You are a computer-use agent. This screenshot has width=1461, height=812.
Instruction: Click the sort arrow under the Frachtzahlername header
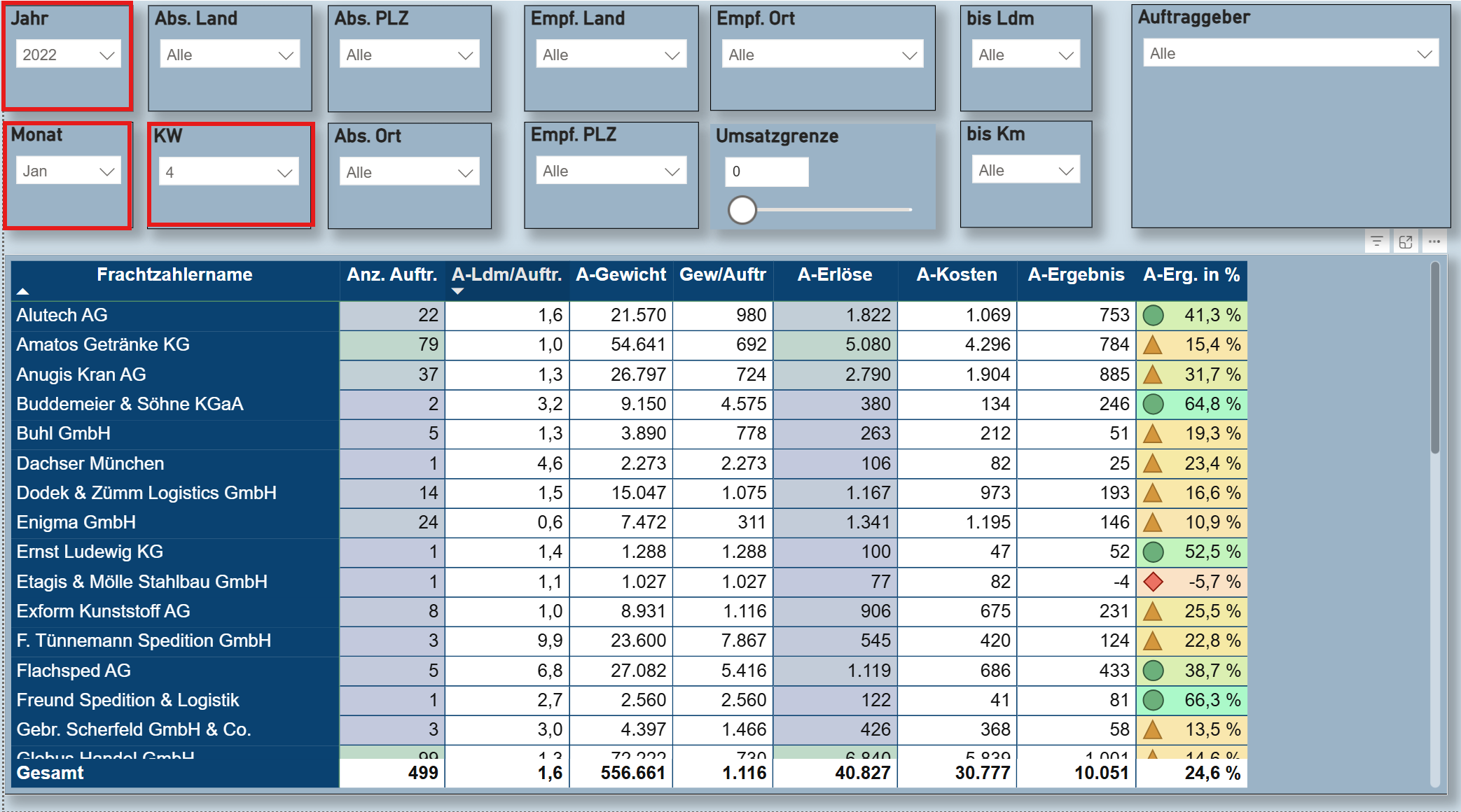click(23, 291)
